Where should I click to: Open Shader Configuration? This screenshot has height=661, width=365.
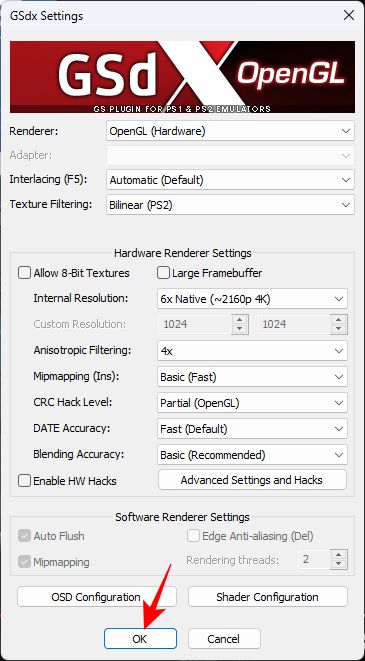[x=268, y=597]
